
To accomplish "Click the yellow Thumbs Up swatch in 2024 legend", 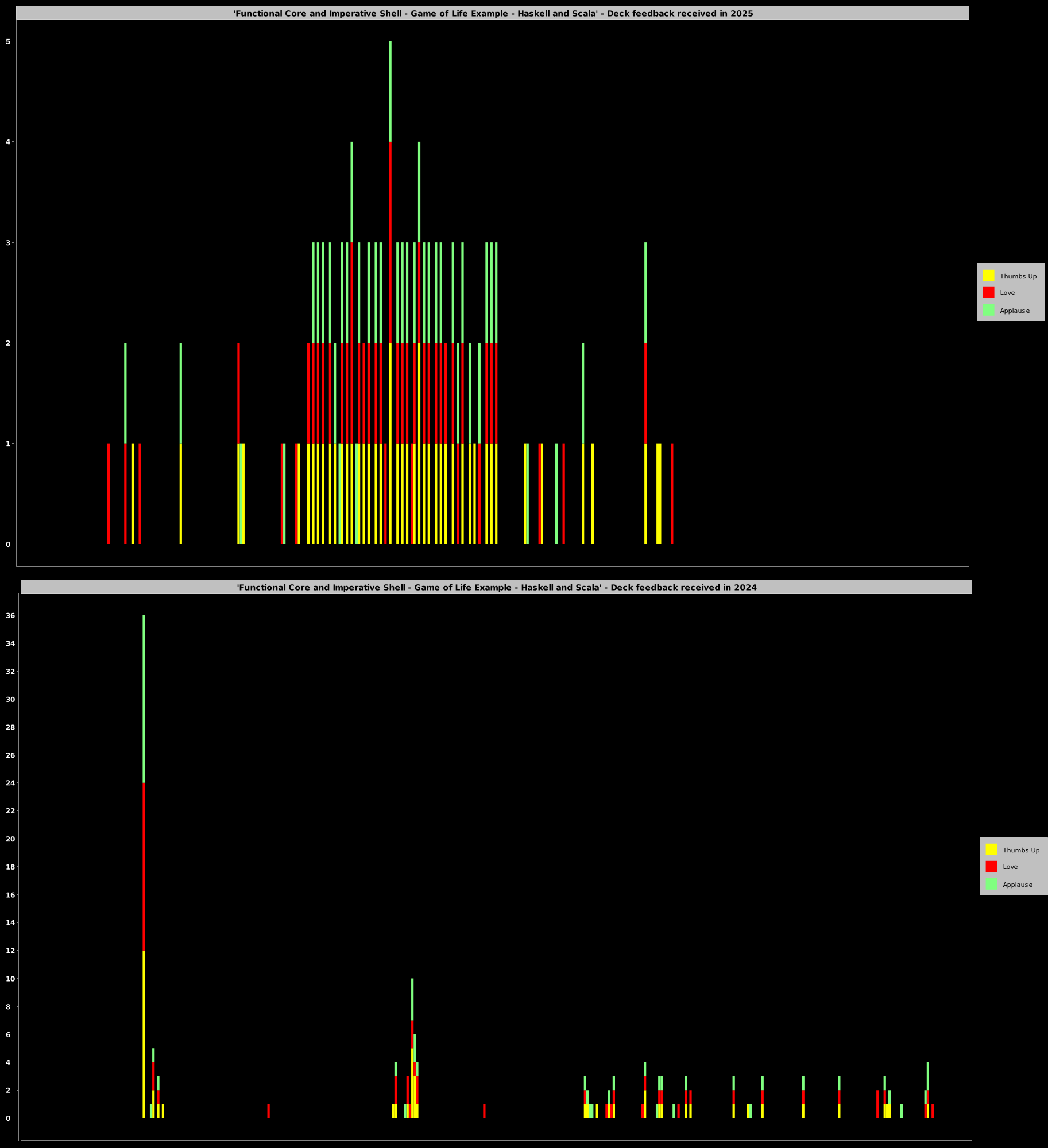I will pyautogui.click(x=991, y=850).
